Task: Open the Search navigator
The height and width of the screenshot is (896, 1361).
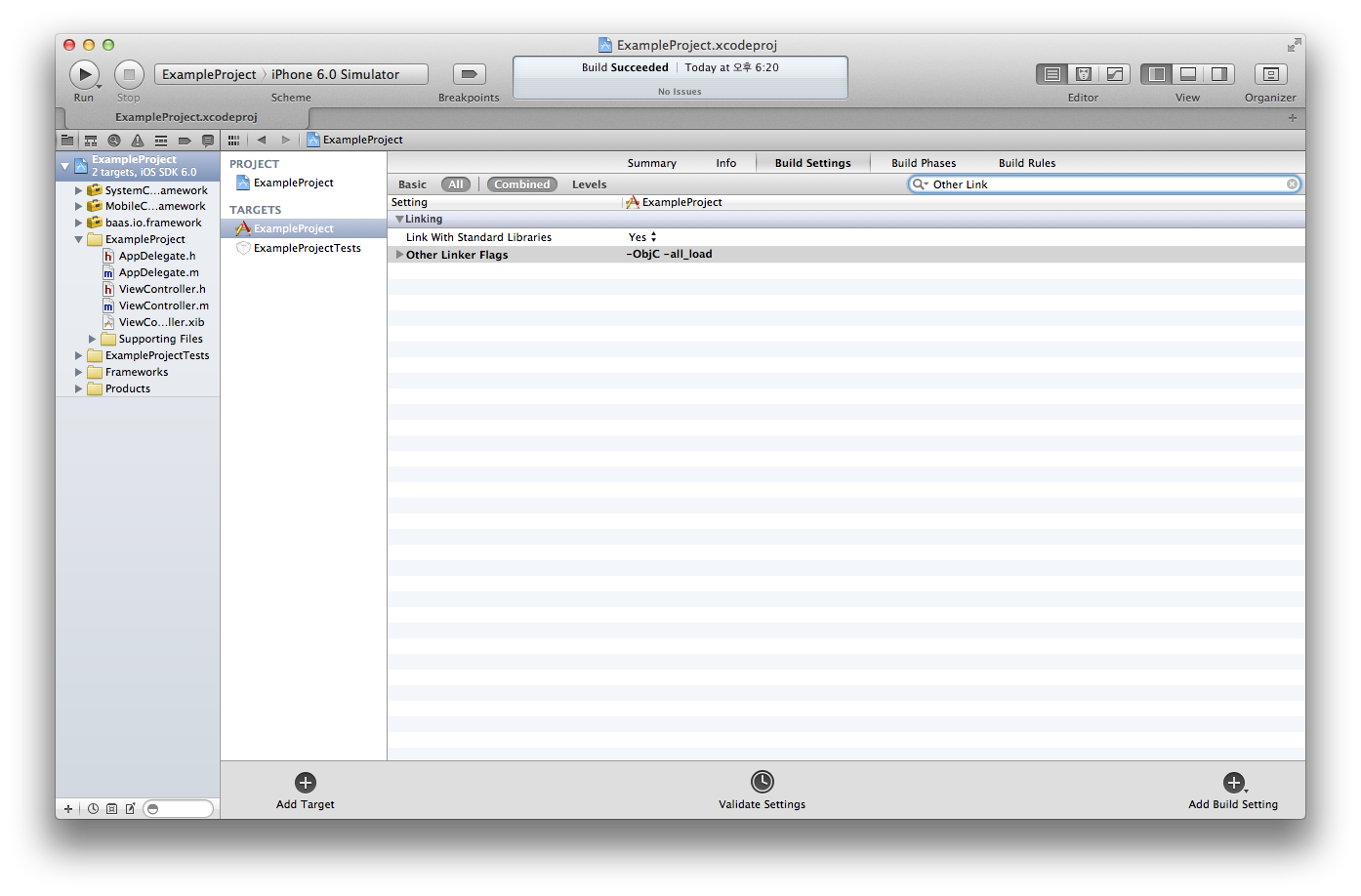Action: coord(114,141)
